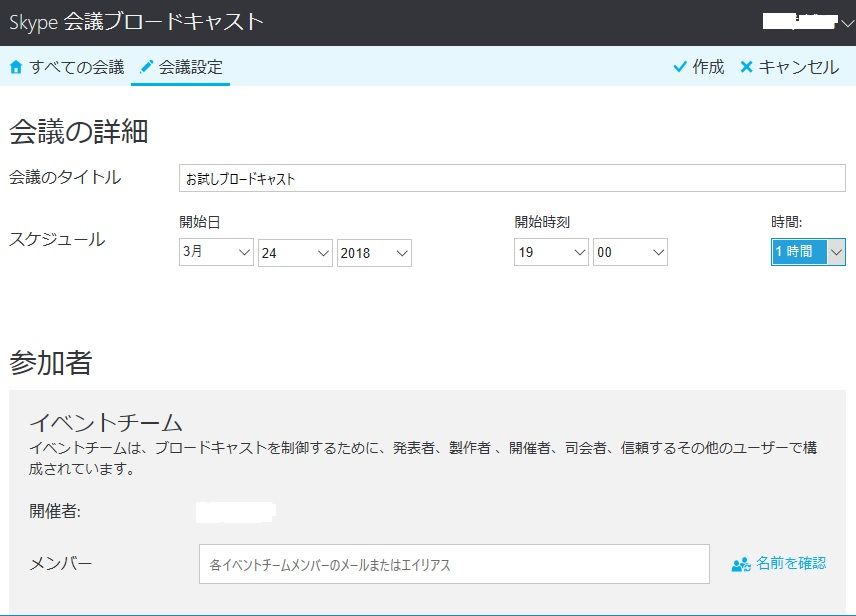Click the メンバー email or alias input field
This screenshot has width=856, height=616.
point(454,564)
